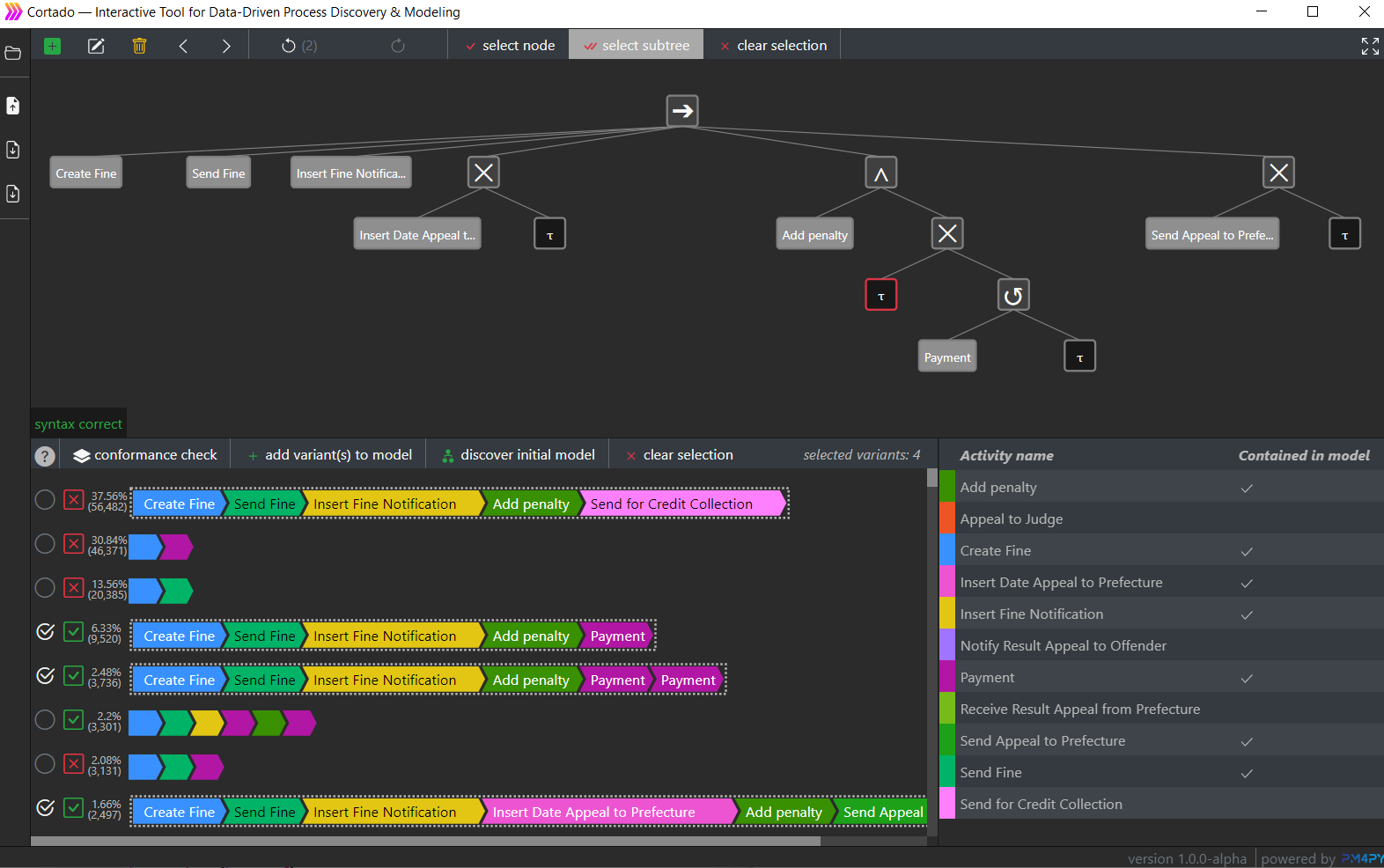Select the 13.56% variant radio button

(x=45, y=588)
